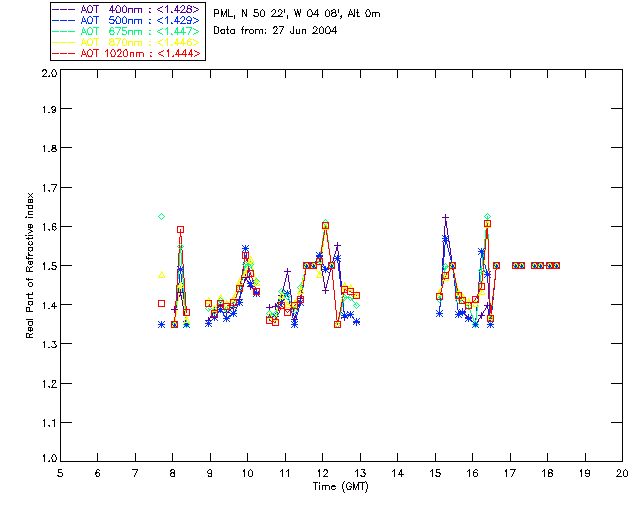Click the 'Time (GMT)' axis label
This screenshot has height=512, width=640.
[340, 487]
